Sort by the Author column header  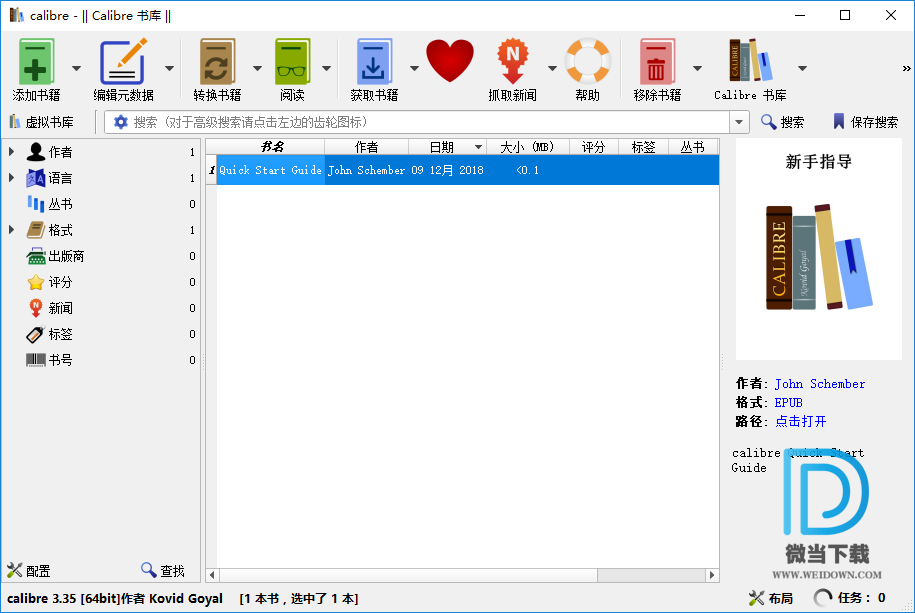(x=366, y=147)
